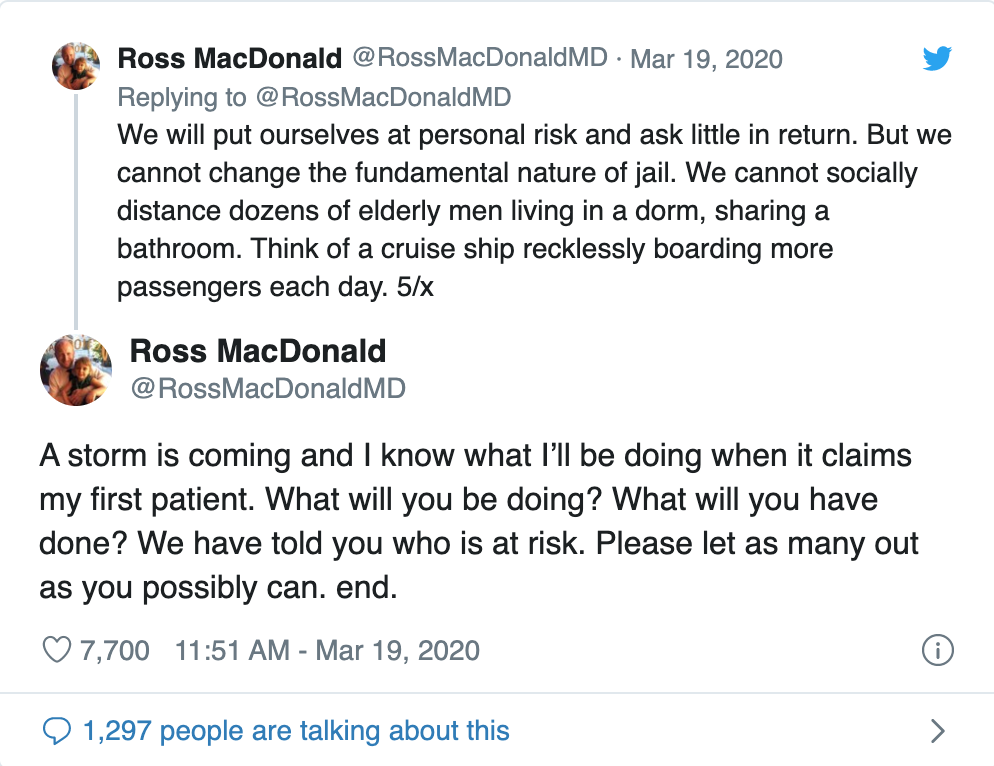The width and height of the screenshot is (994, 766).
Task: Click the Mar 19, 2020 date link
Action: pos(706,59)
